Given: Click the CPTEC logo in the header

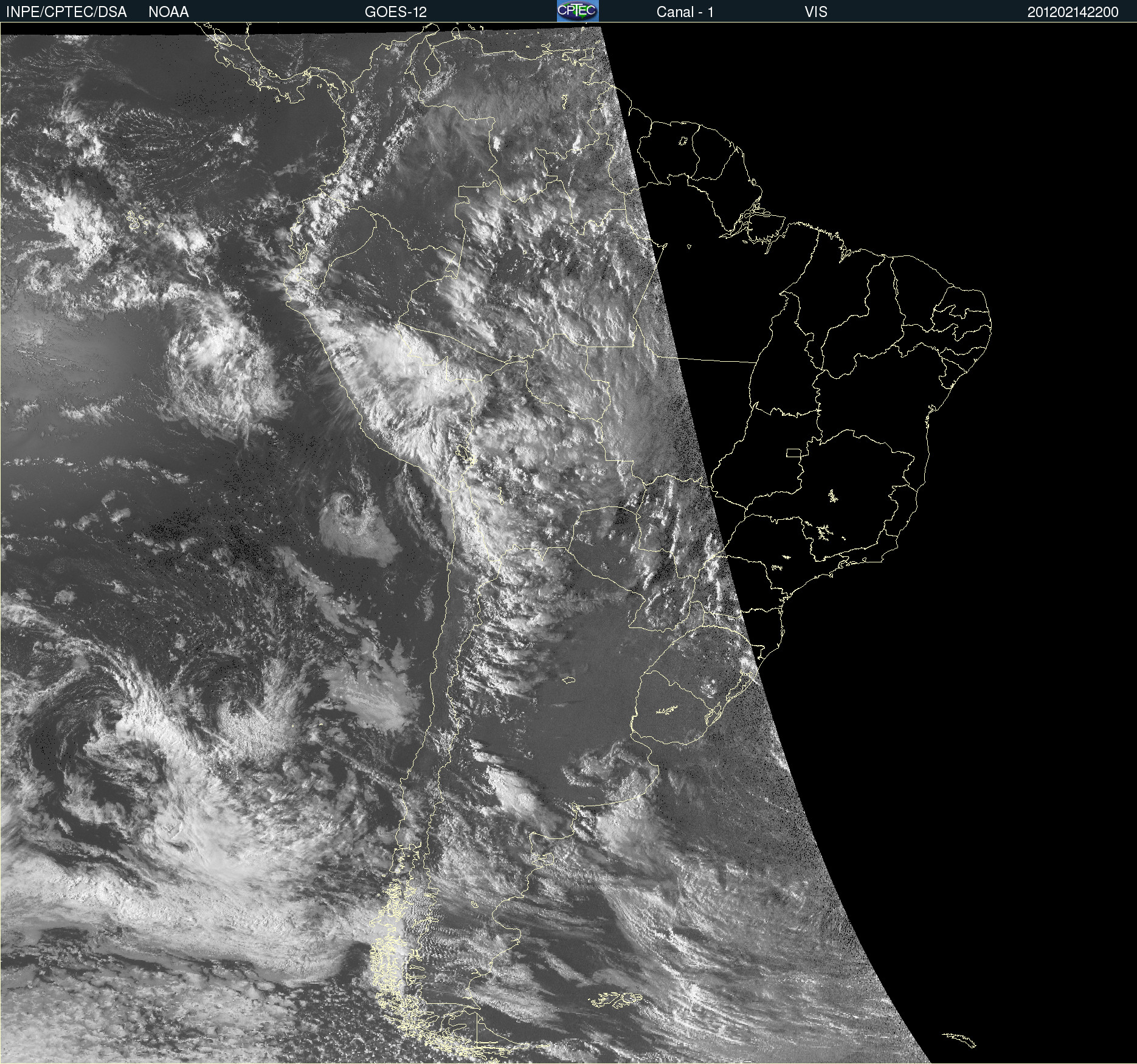Looking at the screenshot, I should click(x=578, y=11).
